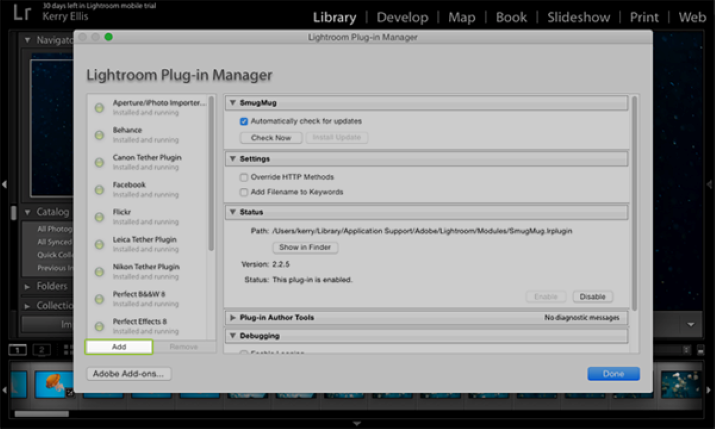Click the Adobe Add-ons button
Image resolution: width=715 pixels, height=429 pixels.
pos(129,374)
